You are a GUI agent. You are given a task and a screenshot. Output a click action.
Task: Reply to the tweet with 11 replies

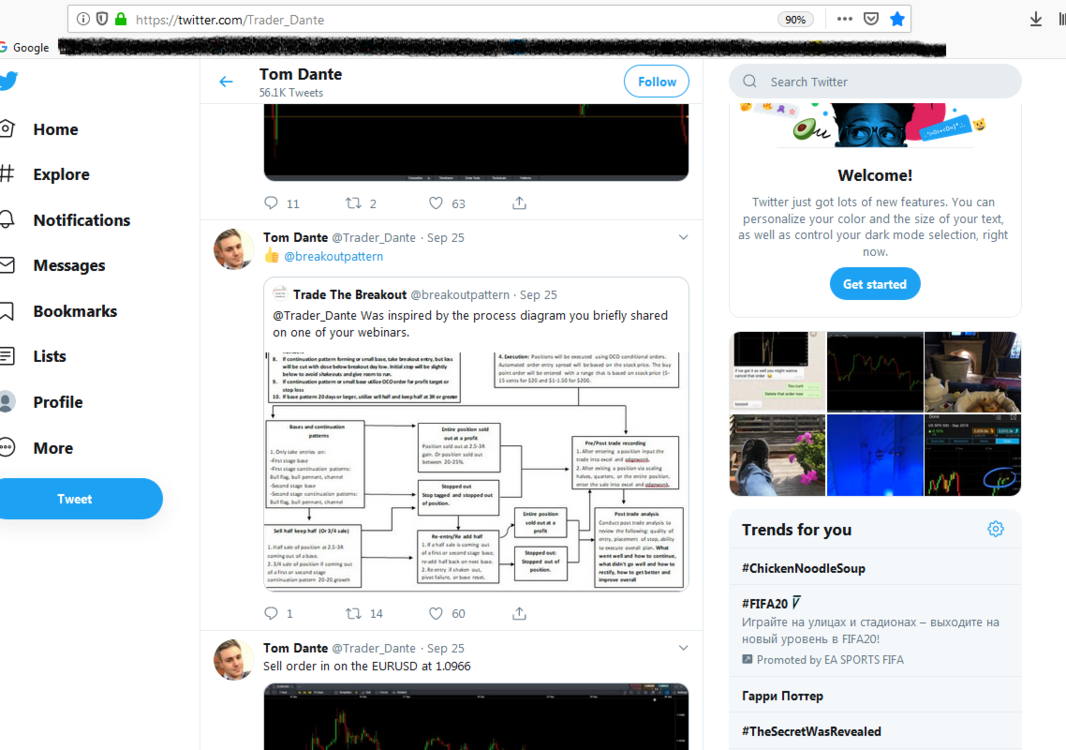pyautogui.click(x=271, y=203)
